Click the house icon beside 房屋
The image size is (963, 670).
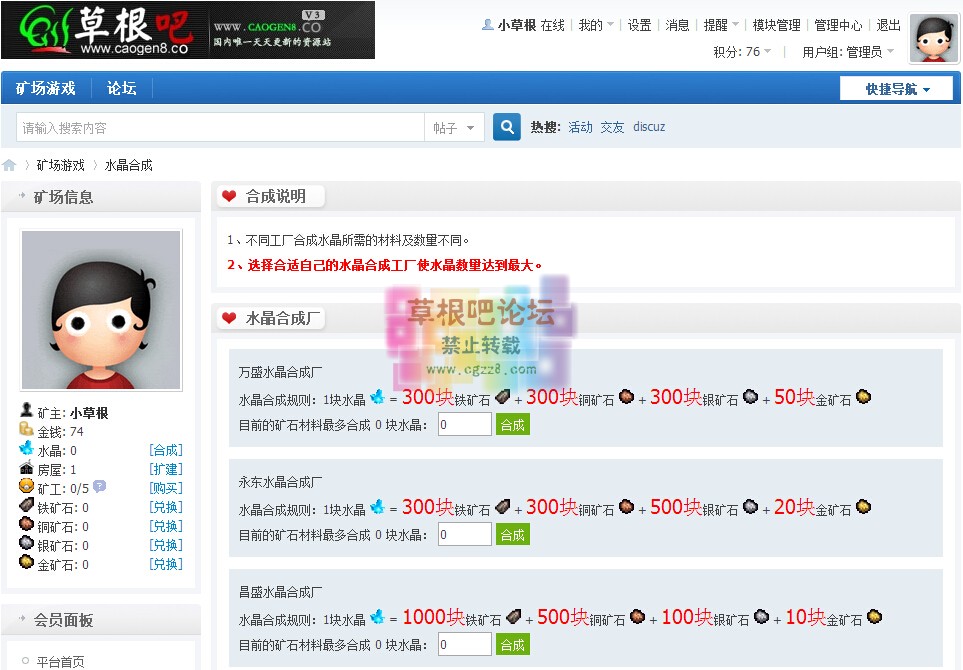coord(26,468)
